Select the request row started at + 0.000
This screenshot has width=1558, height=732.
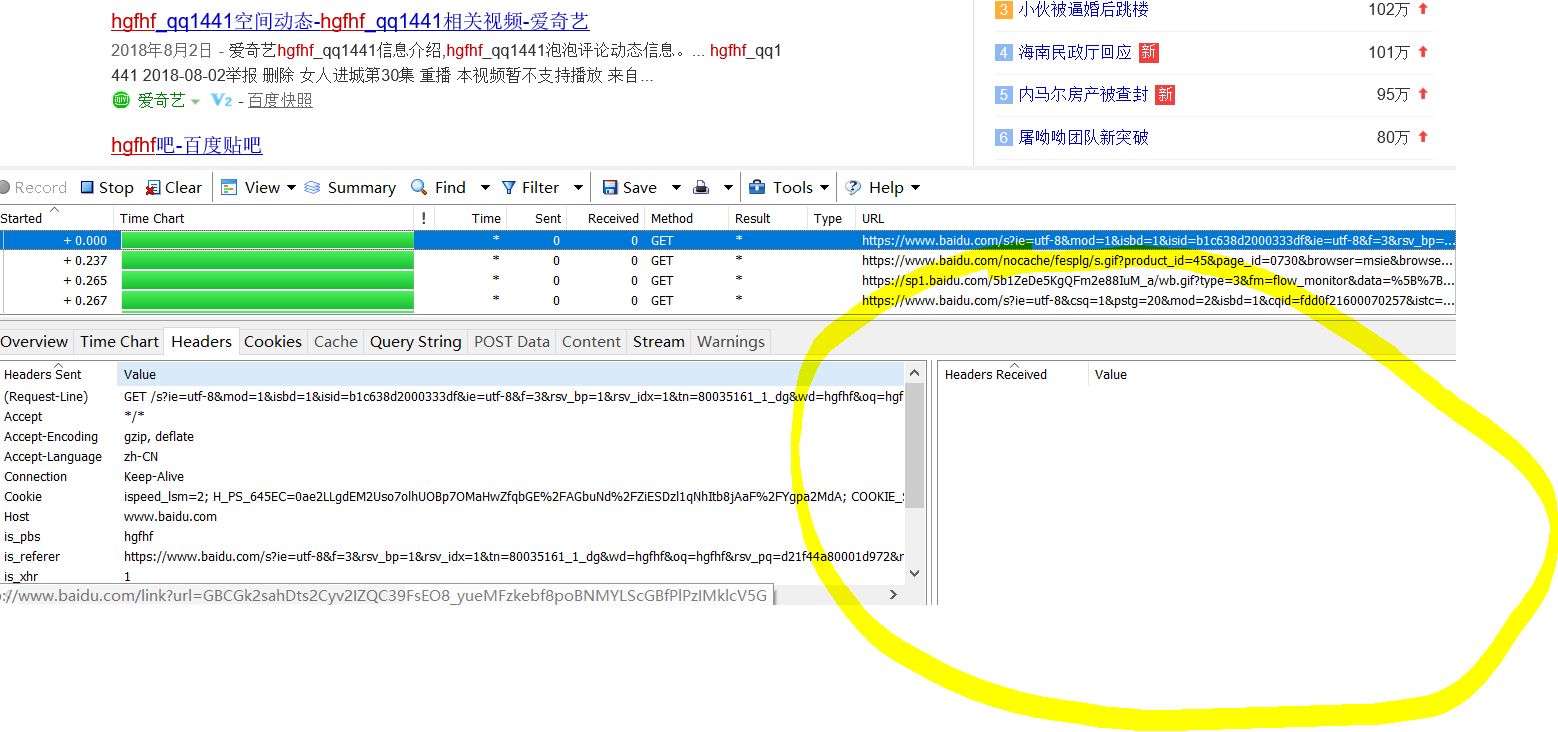click(728, 240)
